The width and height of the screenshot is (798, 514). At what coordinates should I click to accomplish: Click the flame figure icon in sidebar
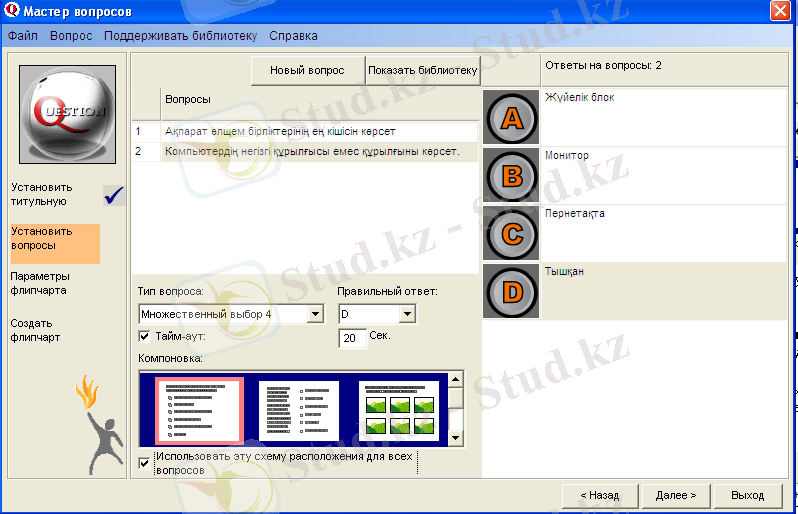(x=88, y=413)
